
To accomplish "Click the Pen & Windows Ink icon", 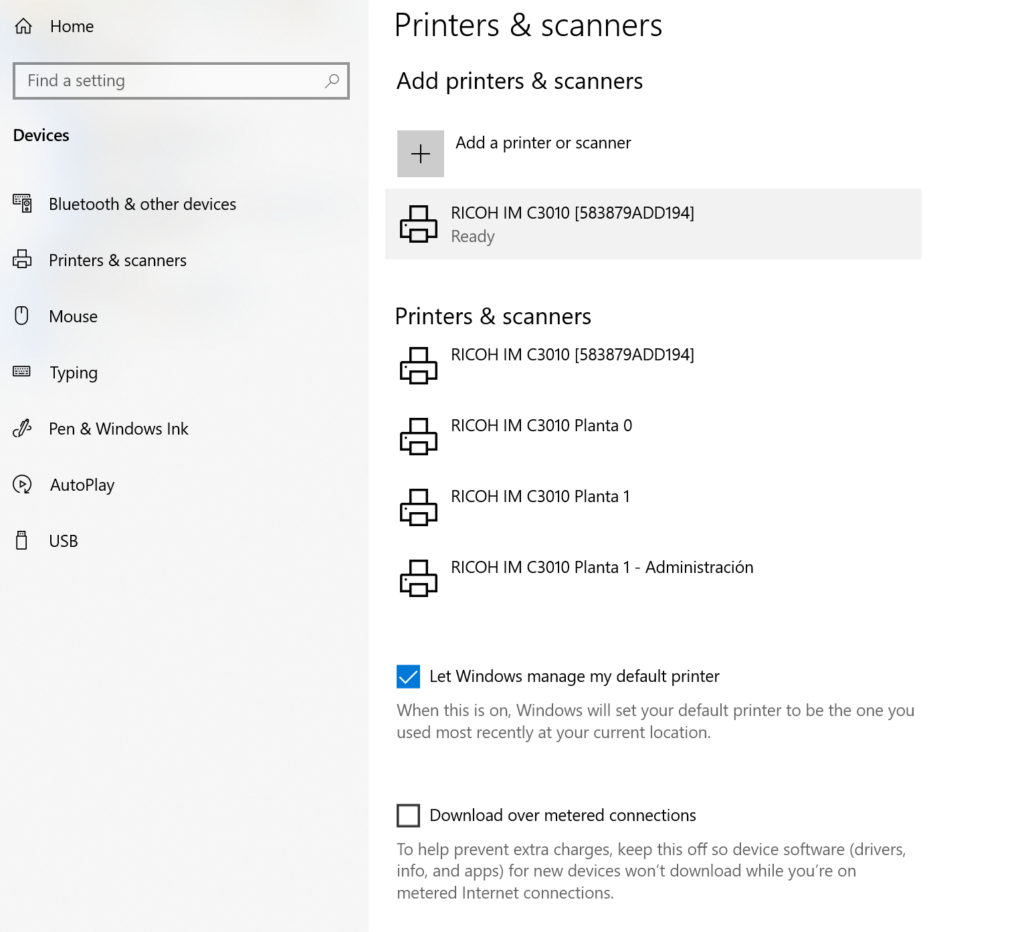I will point(22,429).
